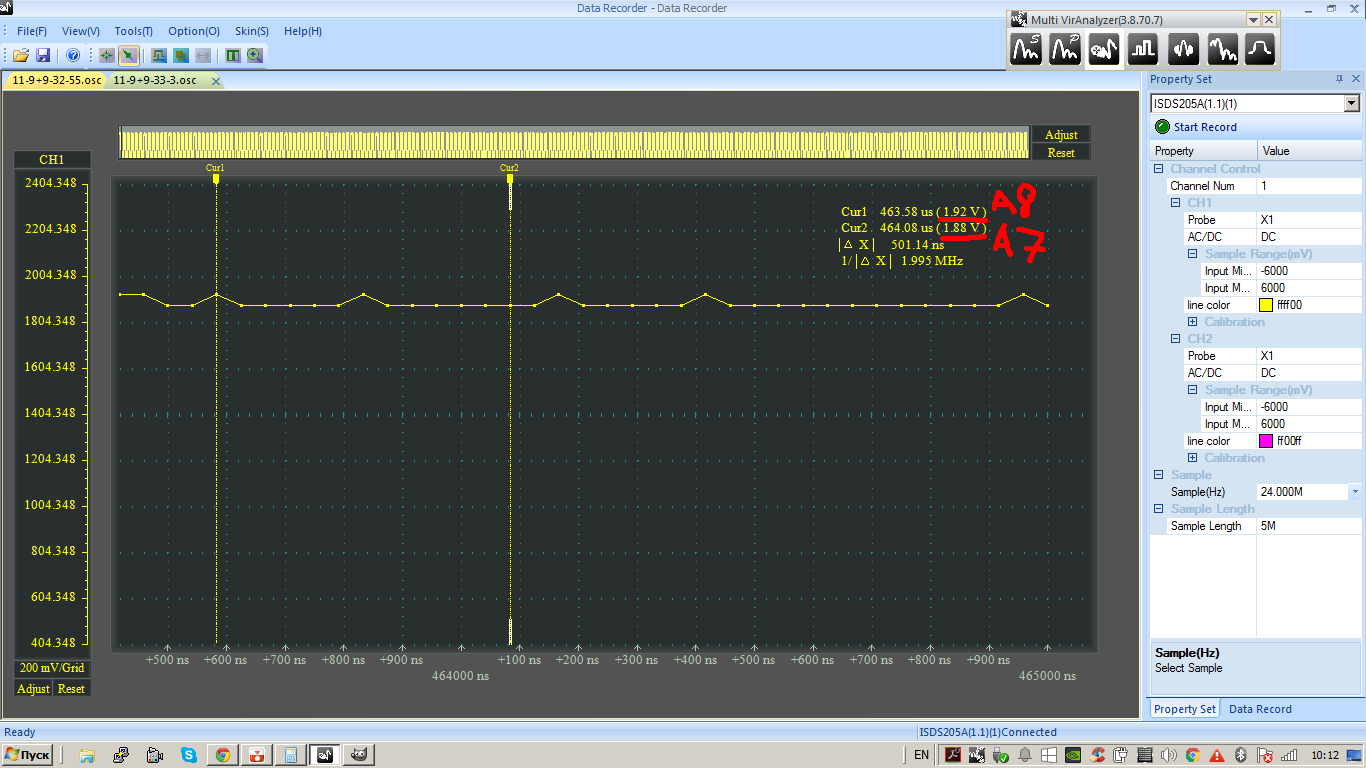Click the waveform icon marked P in Multi VirAnalyzer

(x=1064, y=48)
